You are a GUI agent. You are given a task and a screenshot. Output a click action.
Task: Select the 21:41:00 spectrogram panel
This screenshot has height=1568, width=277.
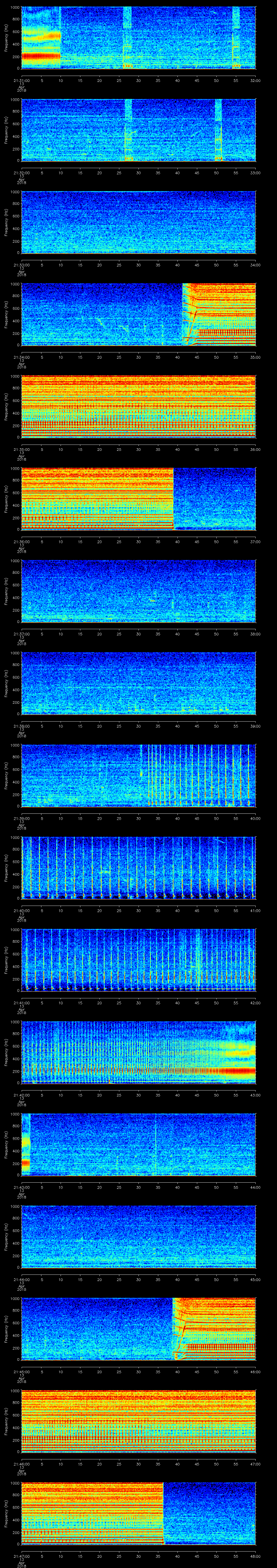[x=138, y=959]
